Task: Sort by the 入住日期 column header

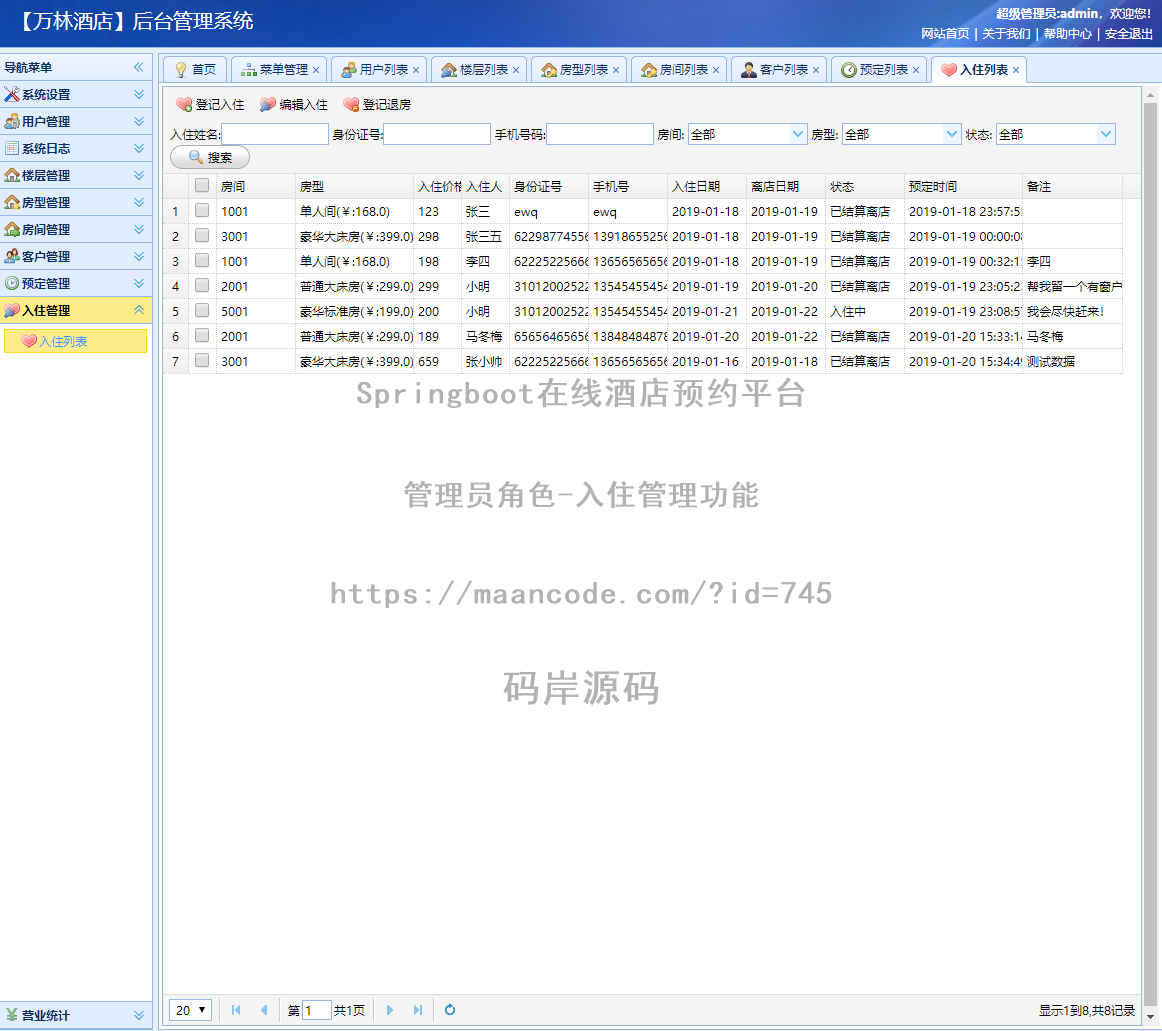Action: (x=706, y=187)
